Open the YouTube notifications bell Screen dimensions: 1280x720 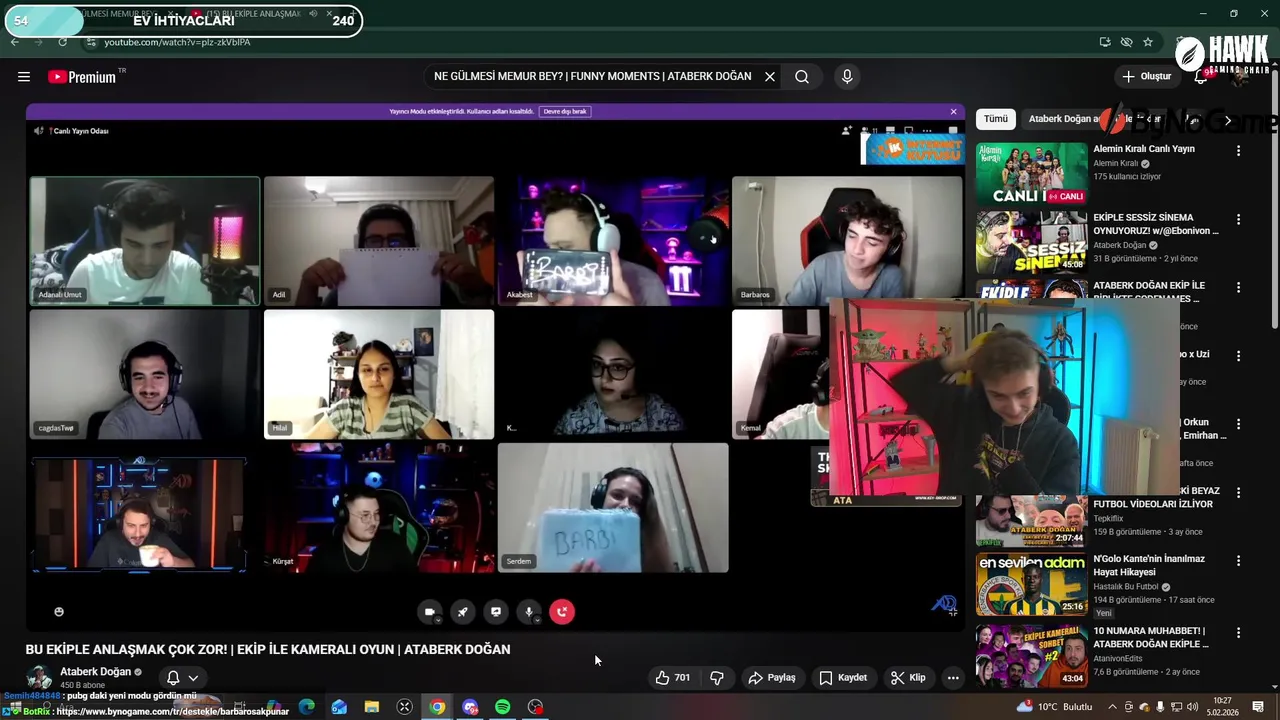pos(1203,76)
